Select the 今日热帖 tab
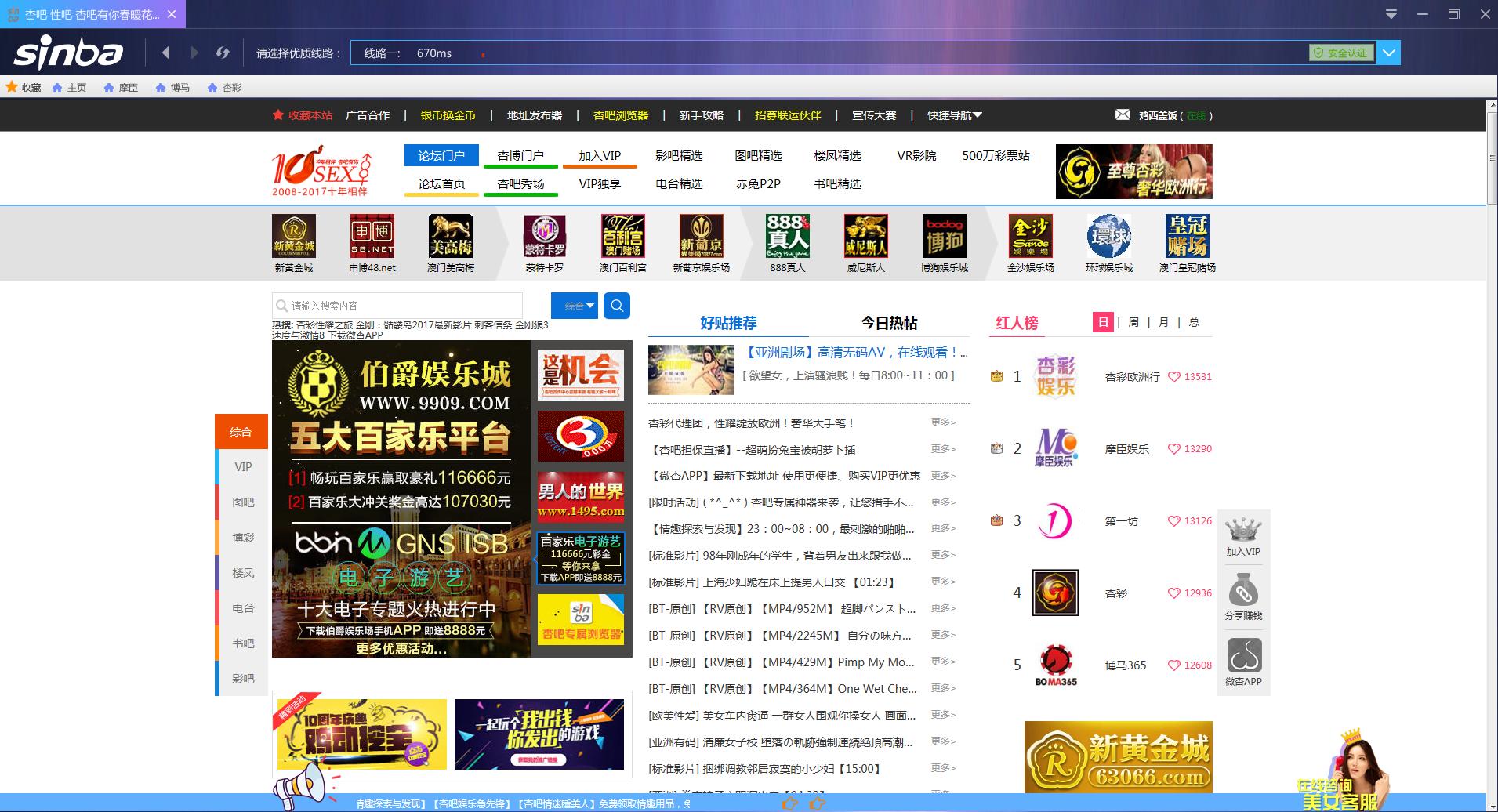This screenshot has width=1498, height=812. pos(889,323)
